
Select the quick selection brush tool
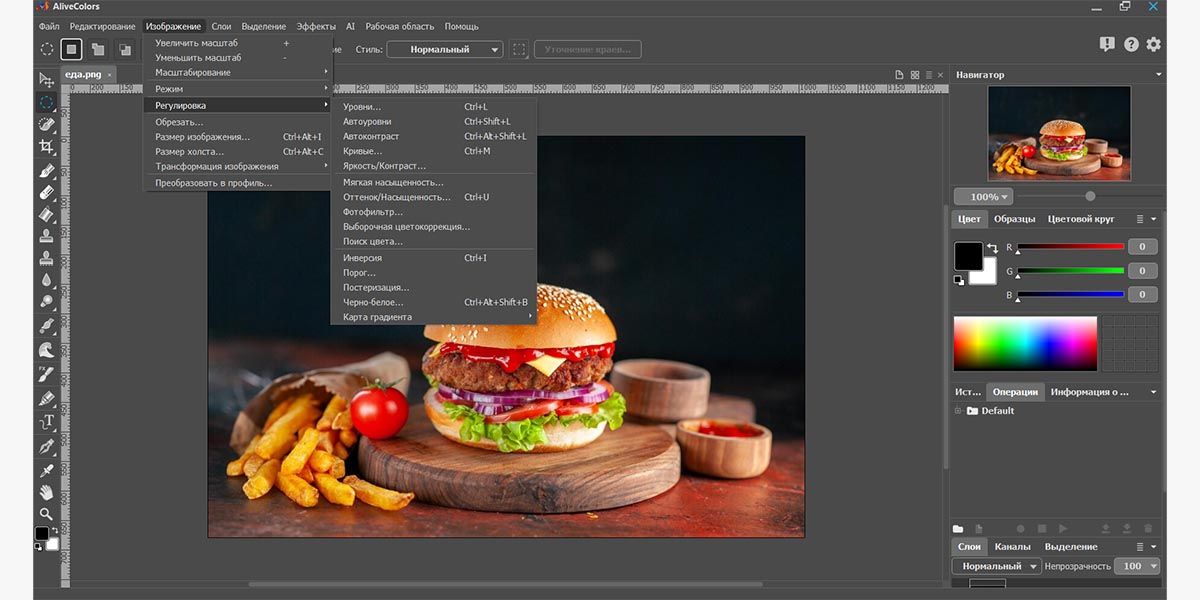pos(46,124)
